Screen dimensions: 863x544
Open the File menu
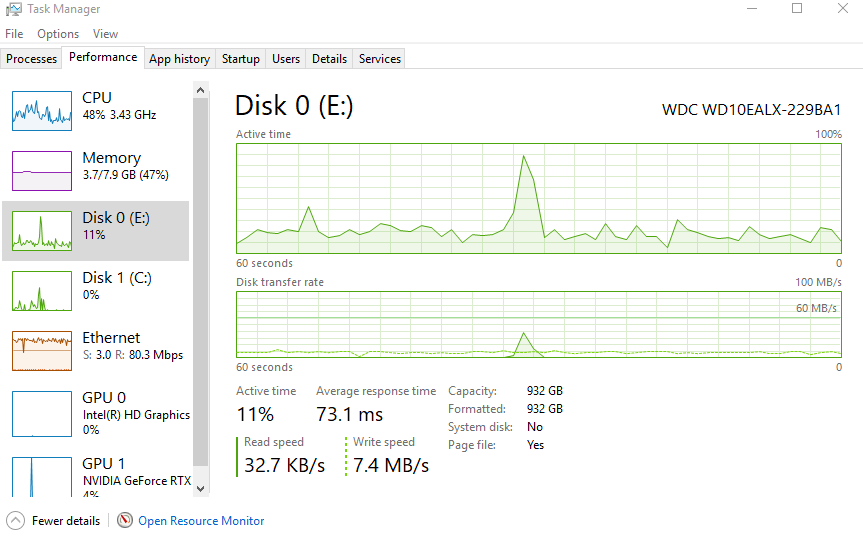(x=14, y=34)
